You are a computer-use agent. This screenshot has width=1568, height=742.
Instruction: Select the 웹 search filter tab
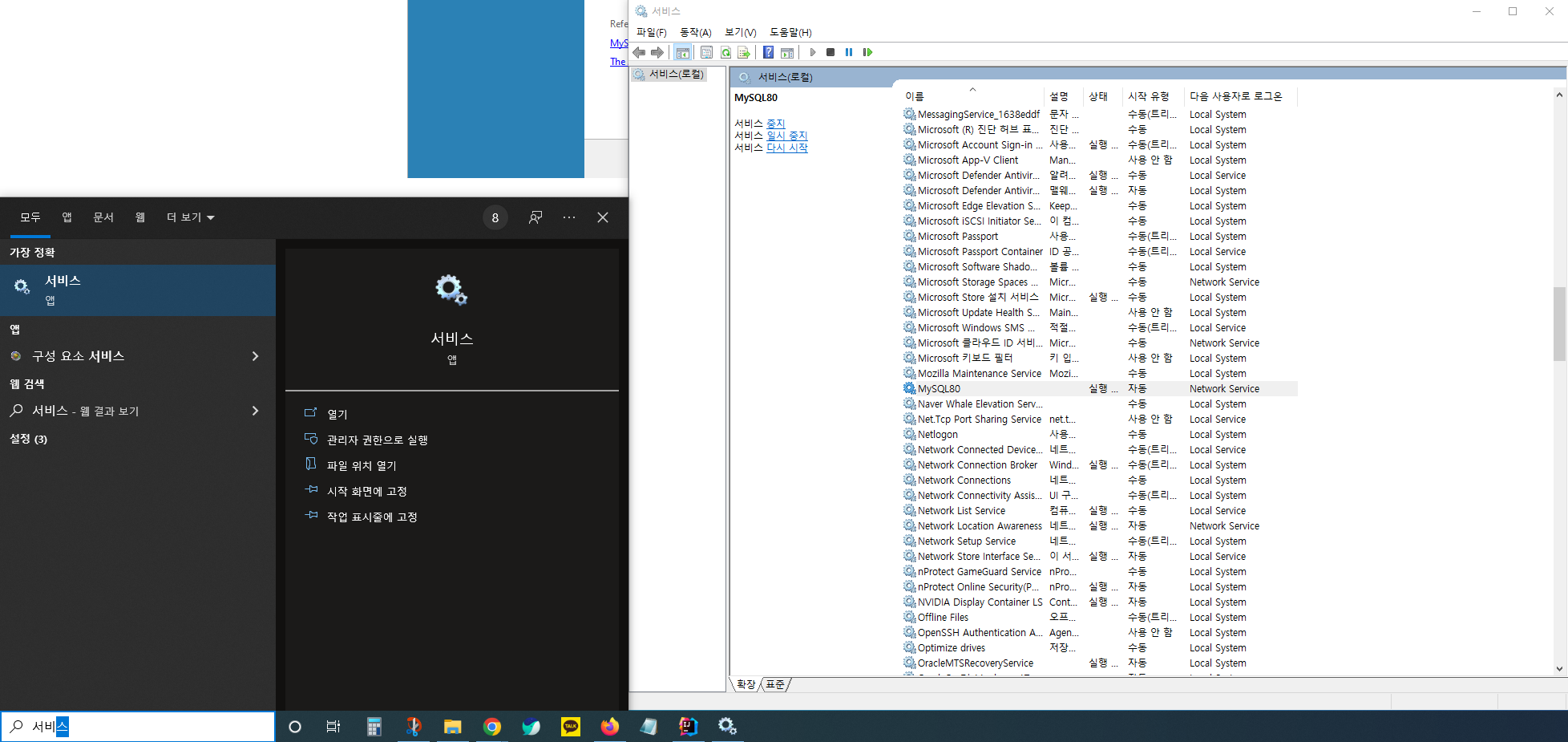pos(140,217)
